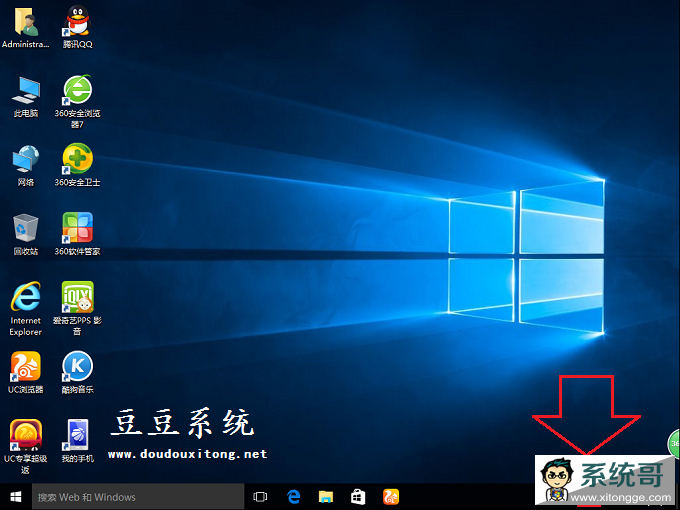Screen dimensions: 680x510
Task: Launch 爱奇艺PPS 影音 from the desktop
Action: [x=77, y=297]
